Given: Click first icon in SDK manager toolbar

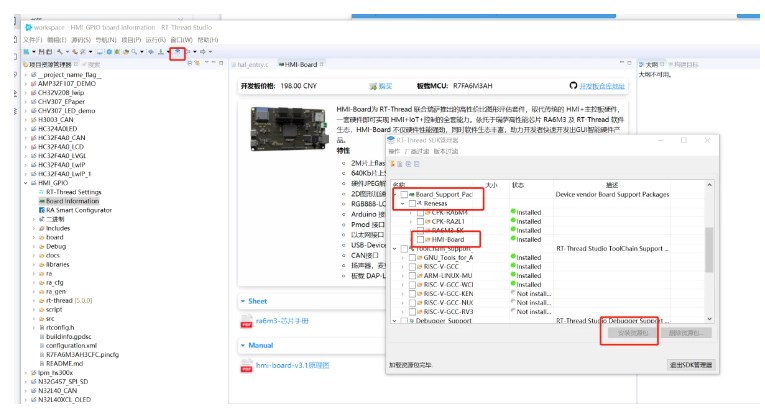Looking at the screenshot, I should coord(392,164).
